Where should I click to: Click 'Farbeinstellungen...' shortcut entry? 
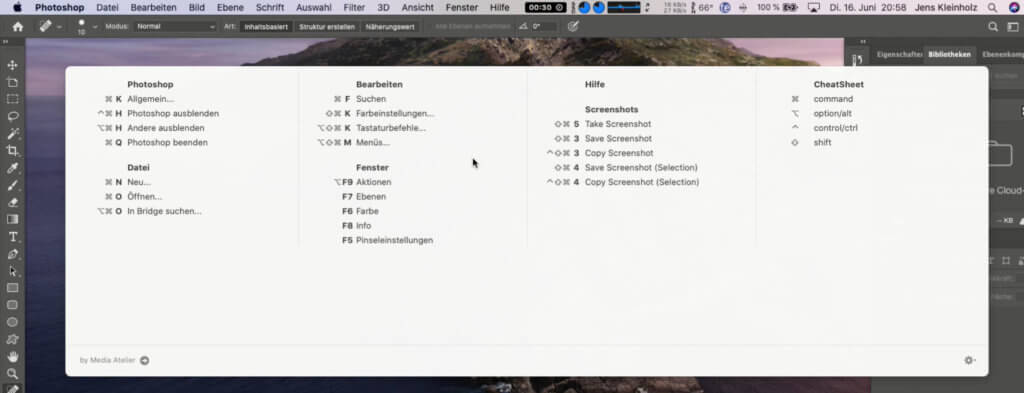[x=395, y=114]
